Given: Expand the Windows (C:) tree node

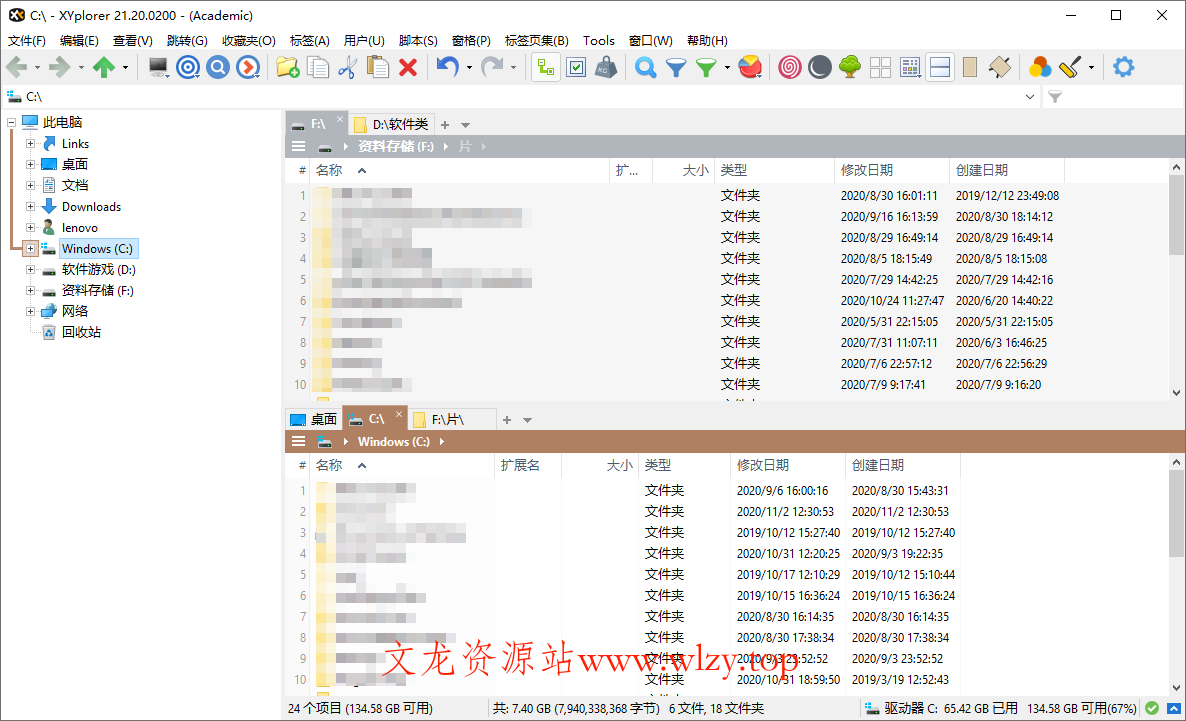Looking at the screenshot, I should [x=29, y=248].
